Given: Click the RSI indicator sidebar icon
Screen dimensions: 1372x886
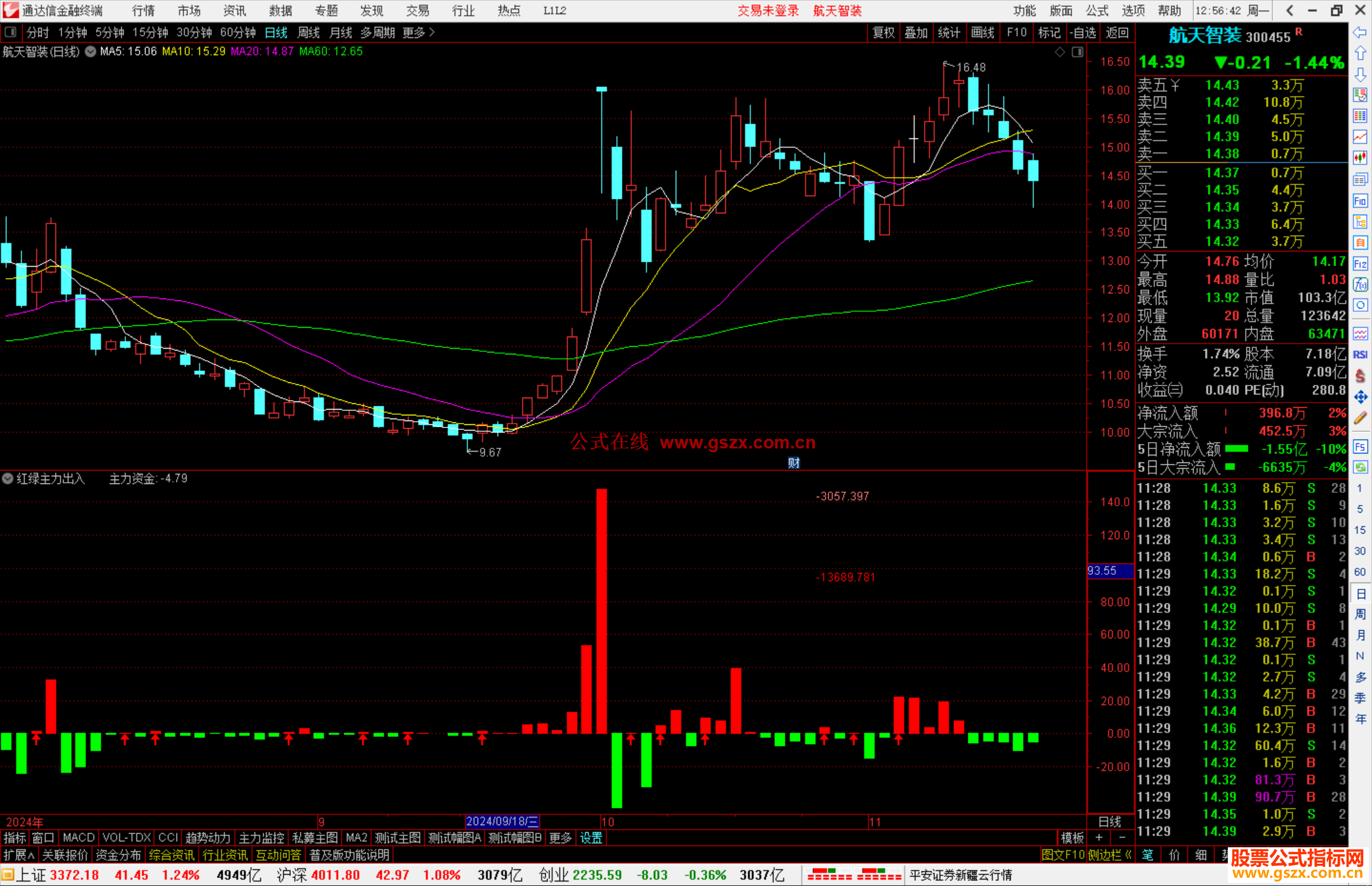Looking at the screenshot, I should [x=1360, y=355].
